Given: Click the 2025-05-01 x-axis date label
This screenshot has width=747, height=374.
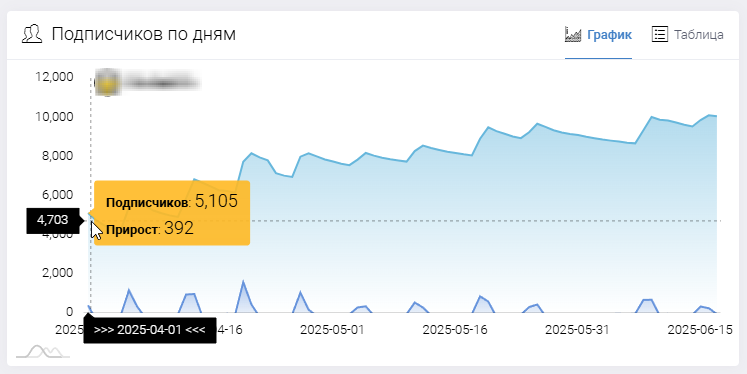Looking at the screenshot, I should [332, 330].
